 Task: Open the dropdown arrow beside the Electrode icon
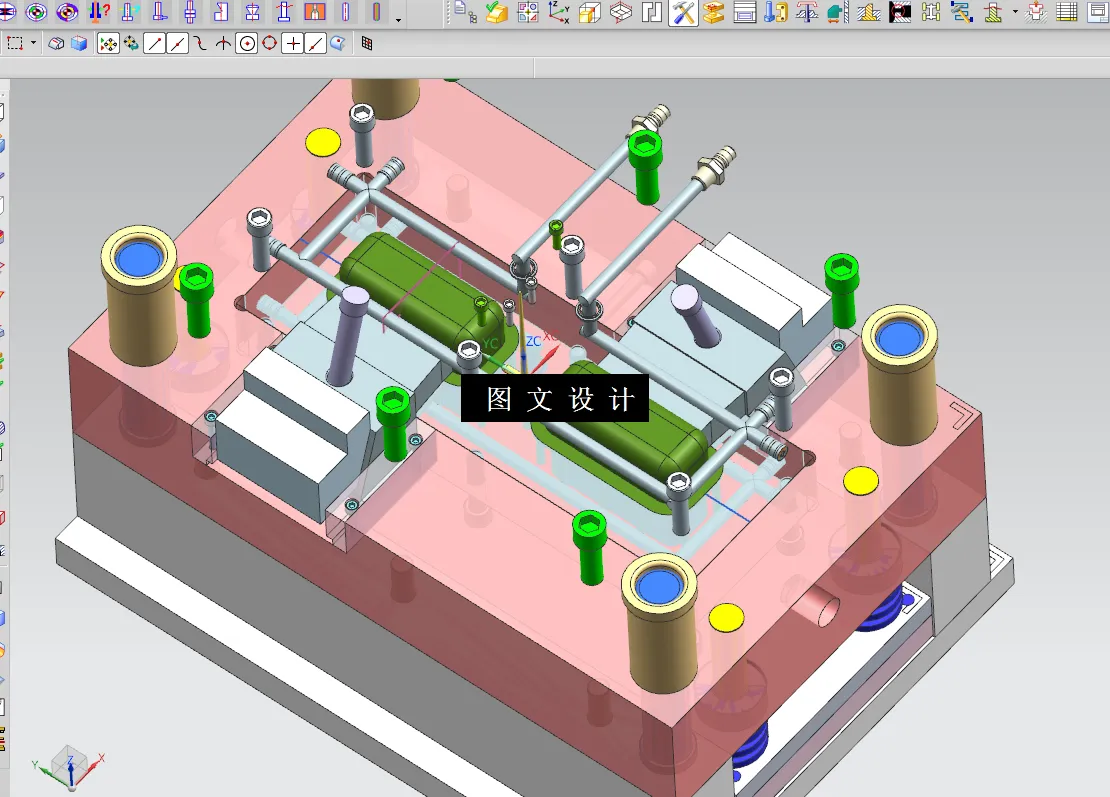coord(1015,12)
